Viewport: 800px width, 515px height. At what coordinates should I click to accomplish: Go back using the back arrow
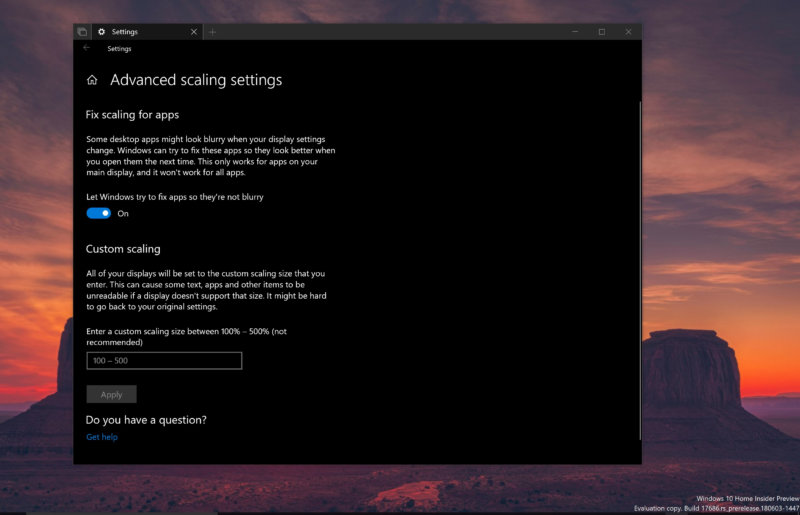[x=86, y=47]
